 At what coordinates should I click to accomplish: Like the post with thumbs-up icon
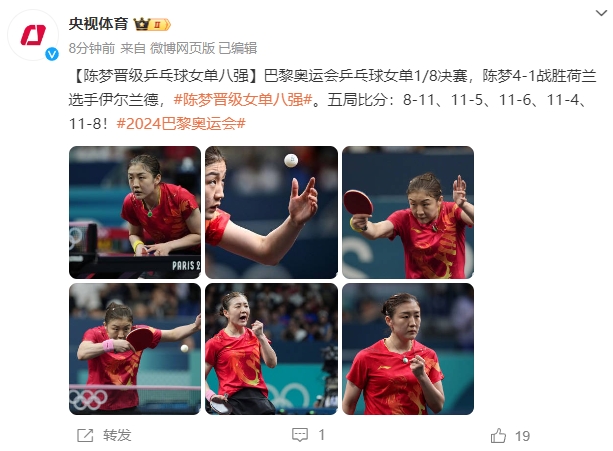tap(498, 436)
